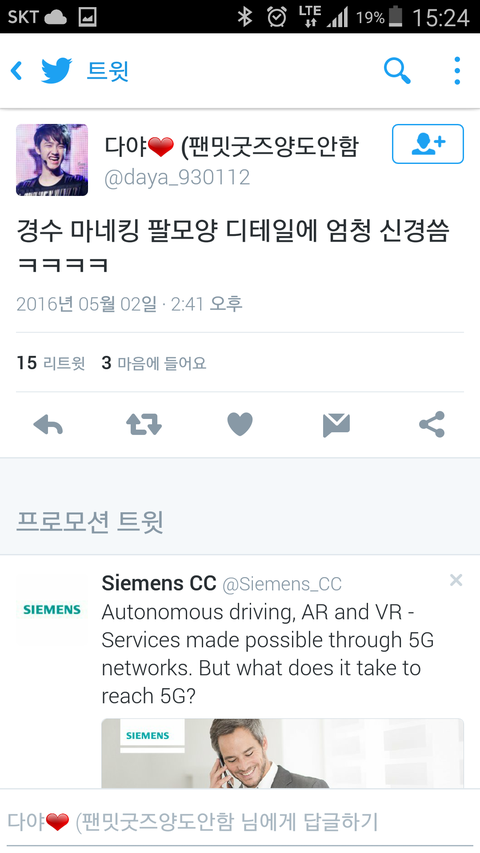Dismiss the Siemens promoted tweet

(x=456, y=580)
